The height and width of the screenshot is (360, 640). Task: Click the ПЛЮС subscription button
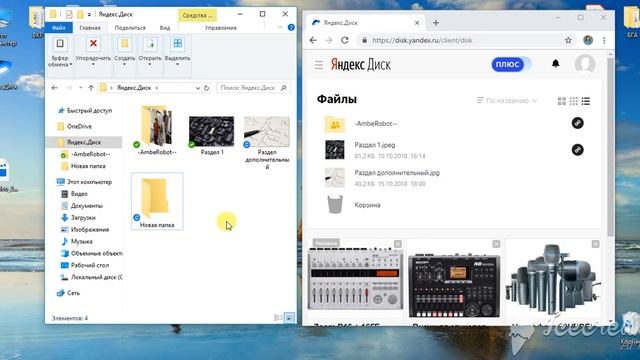coord(508,64)
